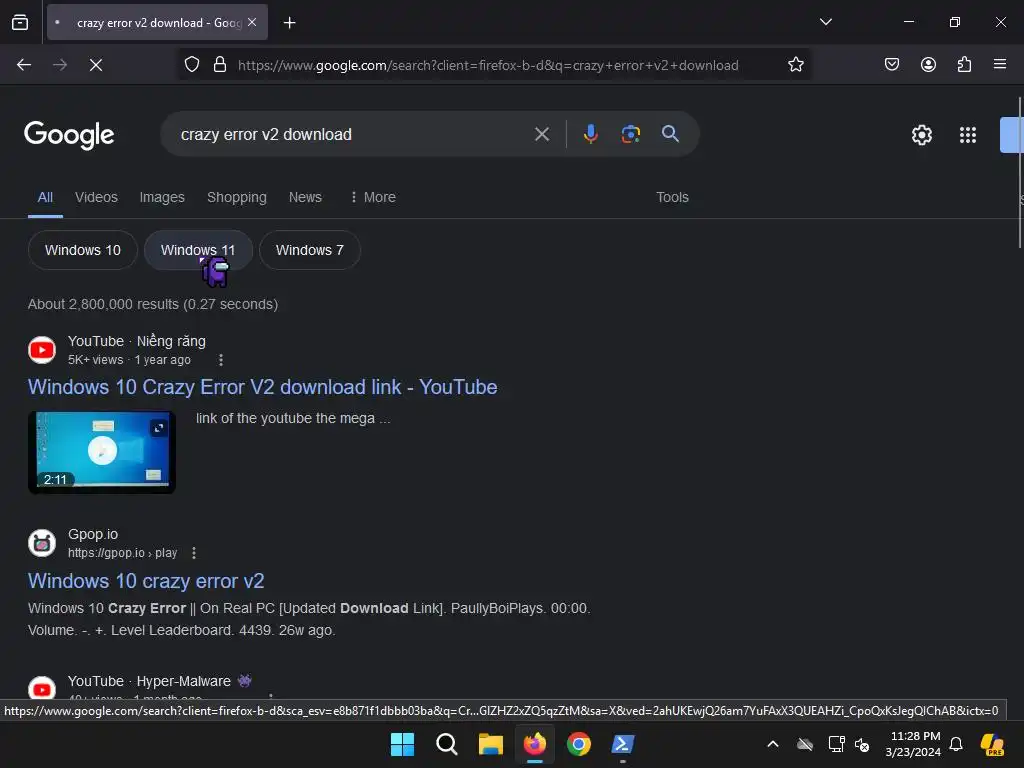Clear the Google search query
This screenshot has height=768, width=1024.
(541, 135)
